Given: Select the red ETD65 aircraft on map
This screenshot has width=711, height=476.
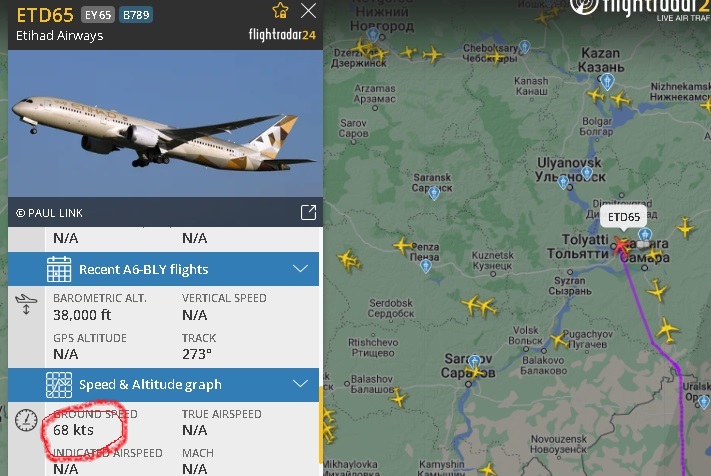Looking at the screenshot, I should 620,245.
